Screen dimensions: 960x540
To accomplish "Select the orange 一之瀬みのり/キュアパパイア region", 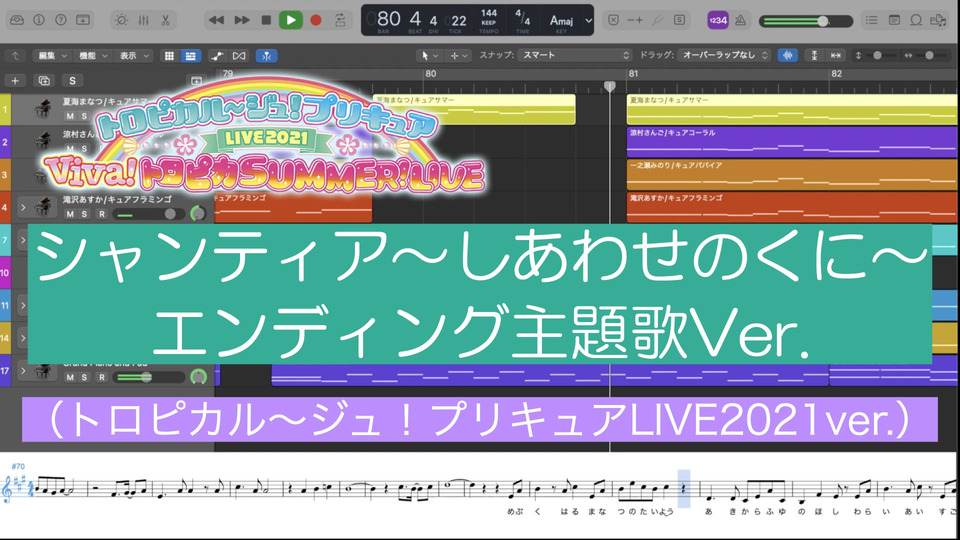I will 792,174.
